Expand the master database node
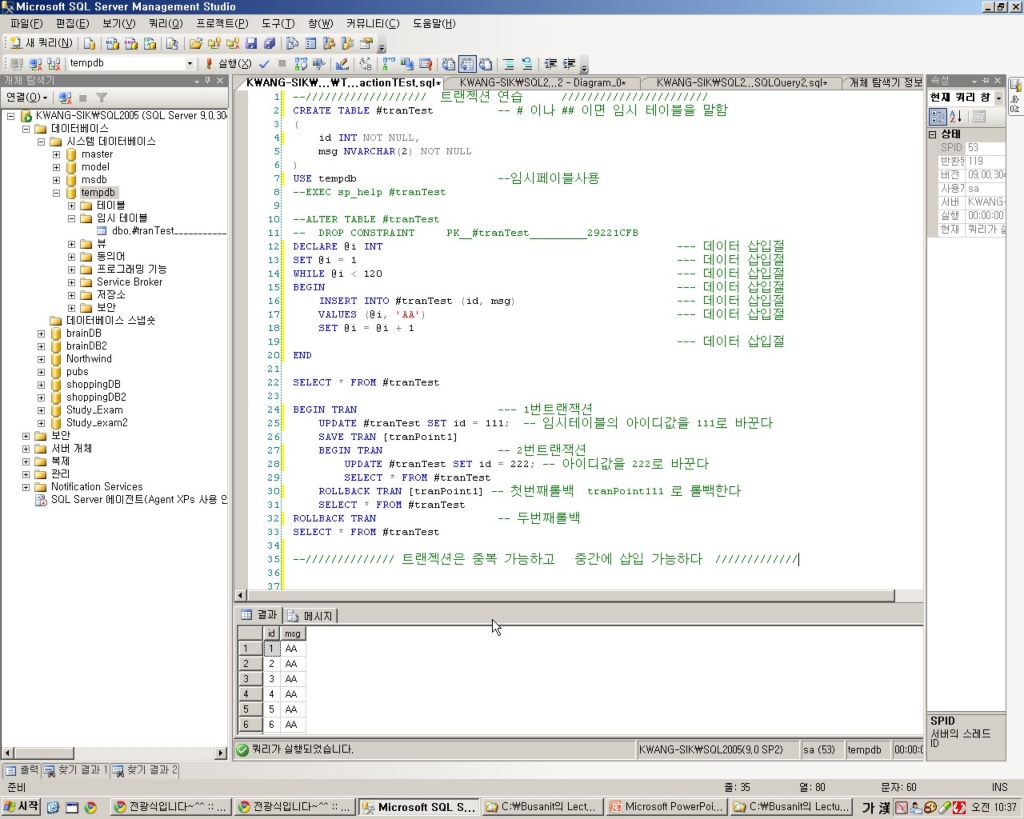 pos(56,155)
